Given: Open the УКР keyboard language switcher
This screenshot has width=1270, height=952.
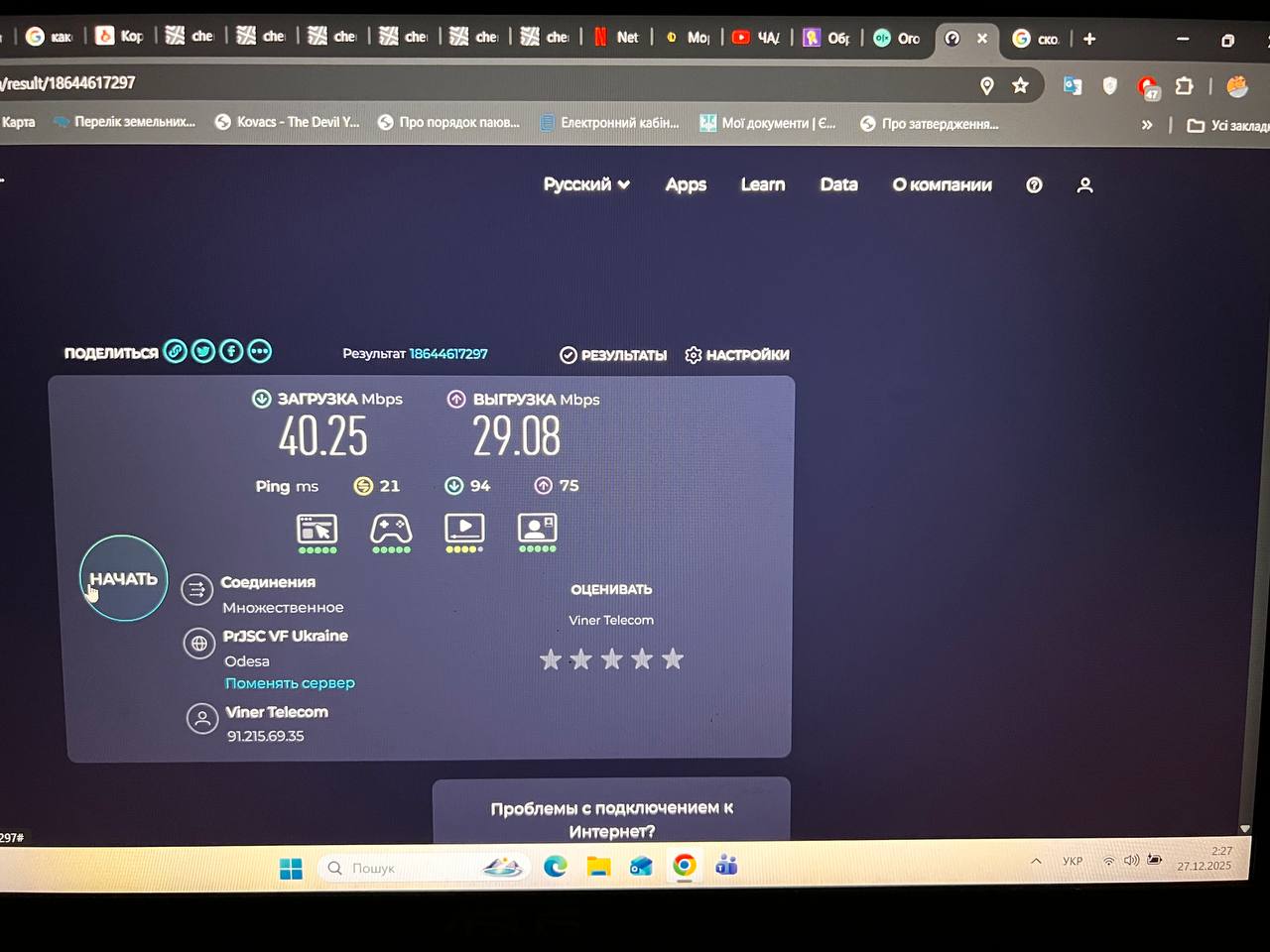Looking at the screenshot, I should [1073, 861].
